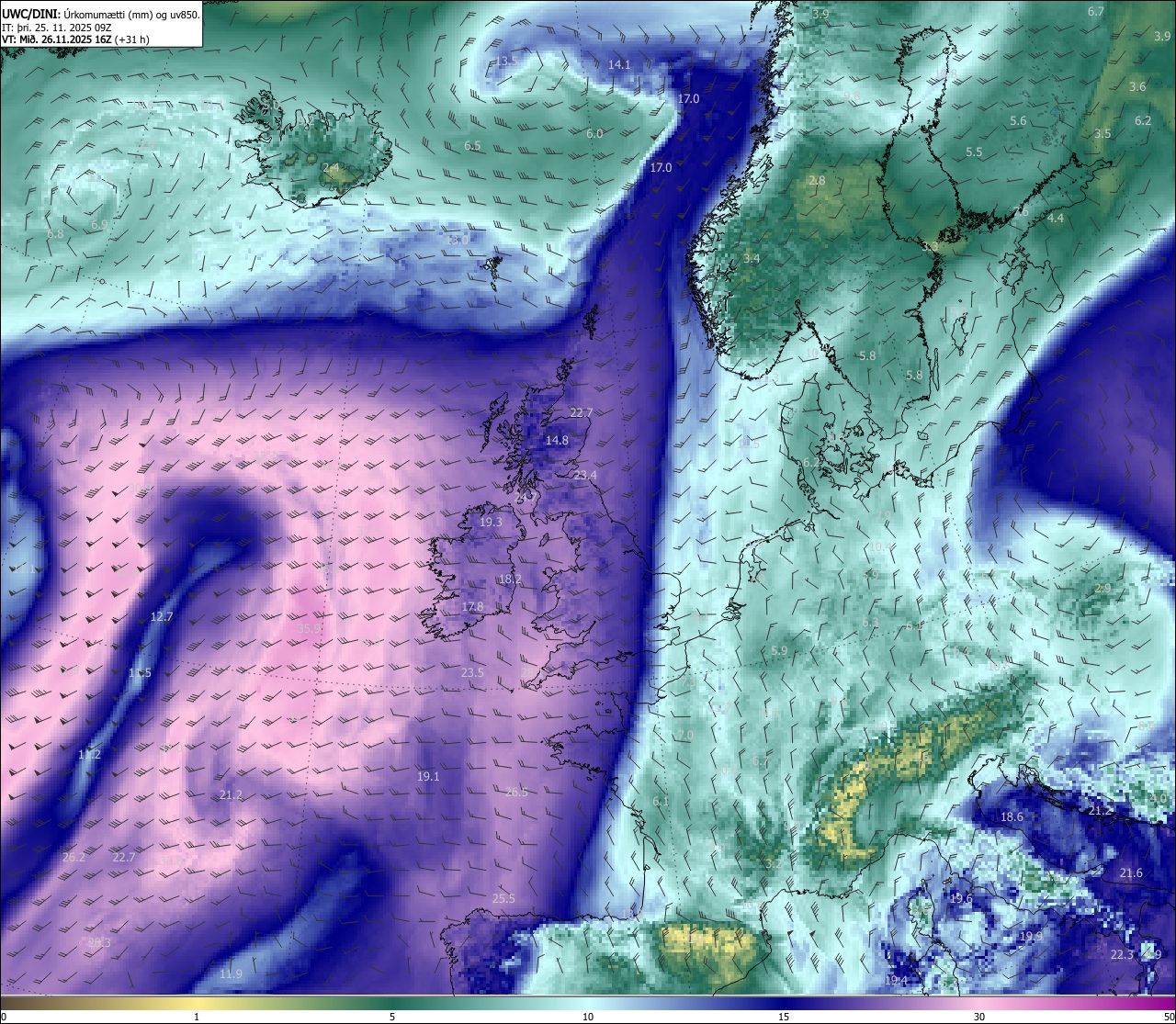Select the VT Mið. 26.11.2025 16Z line
Viewport: 1176px width, 1024px height.
click(75, 39)
